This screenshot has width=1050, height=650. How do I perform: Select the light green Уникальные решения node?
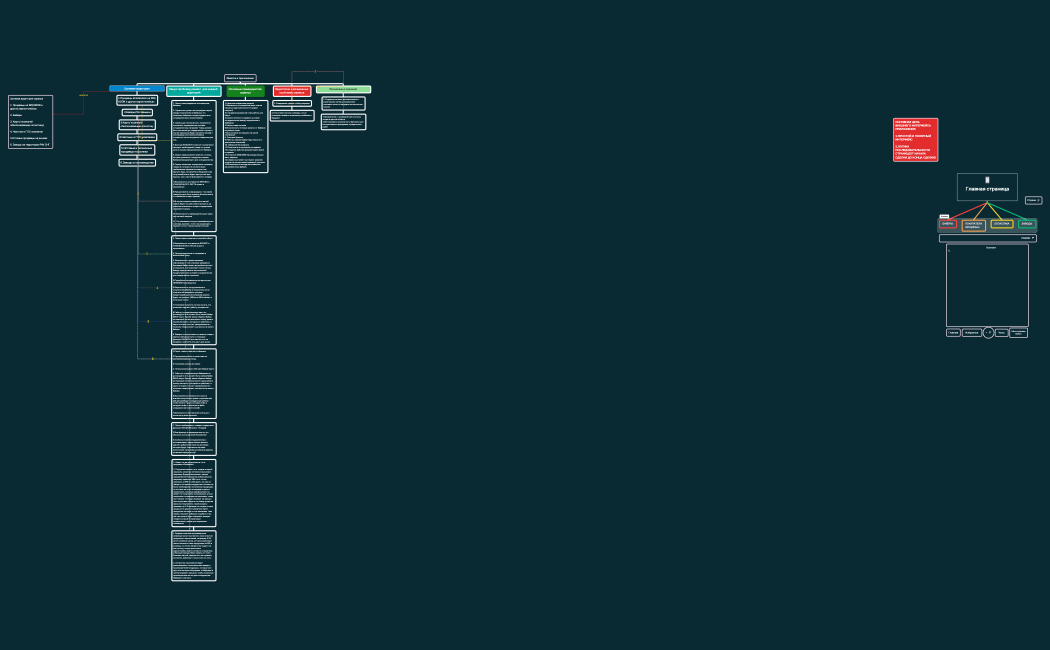343,89
